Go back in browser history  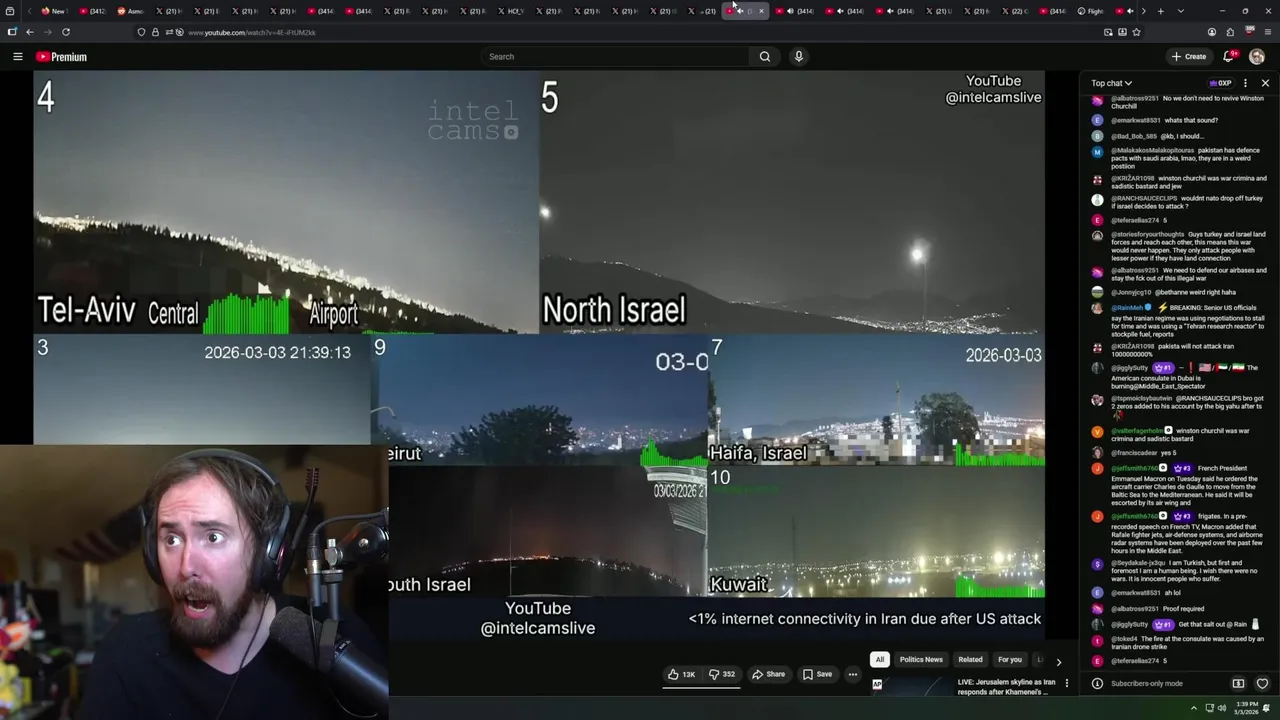tap(30, 32)
